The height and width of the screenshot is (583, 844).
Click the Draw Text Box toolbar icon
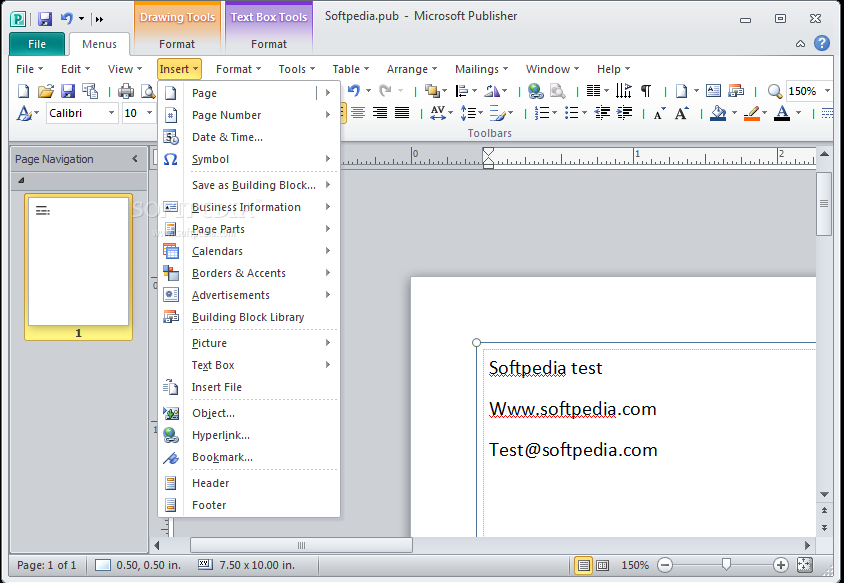[713, 91]
